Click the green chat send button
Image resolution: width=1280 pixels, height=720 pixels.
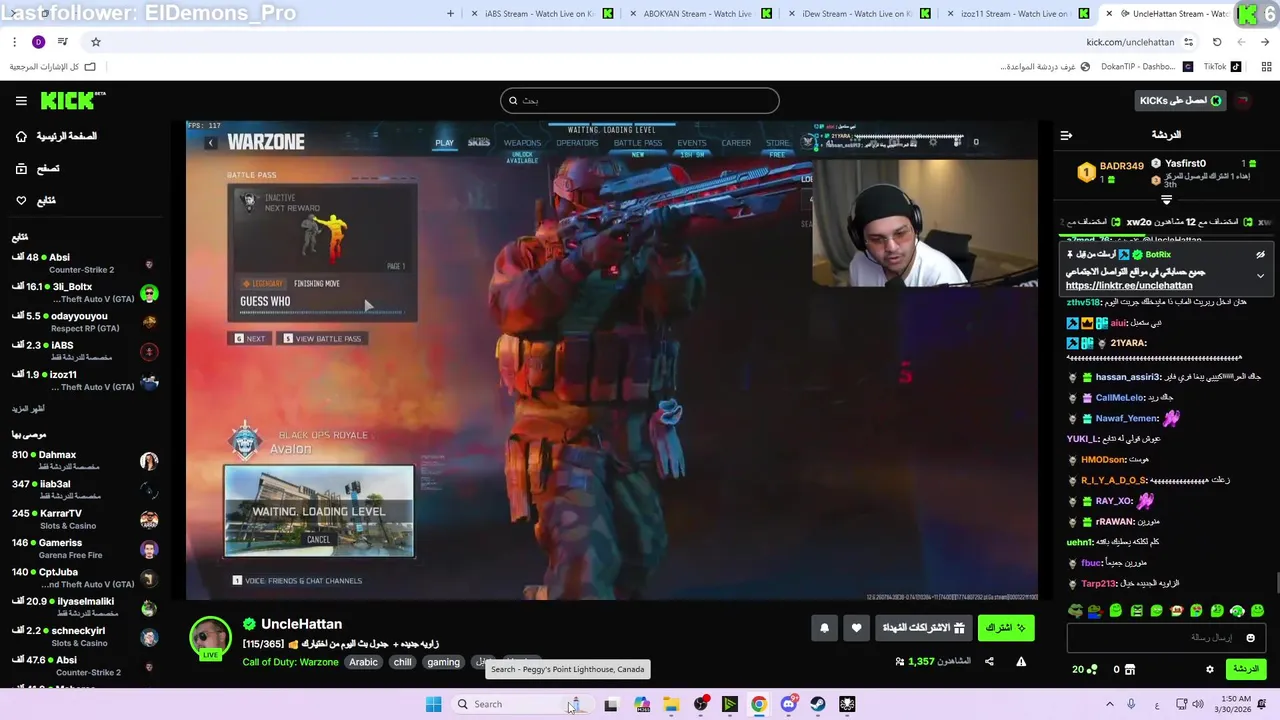(1245, 669)
